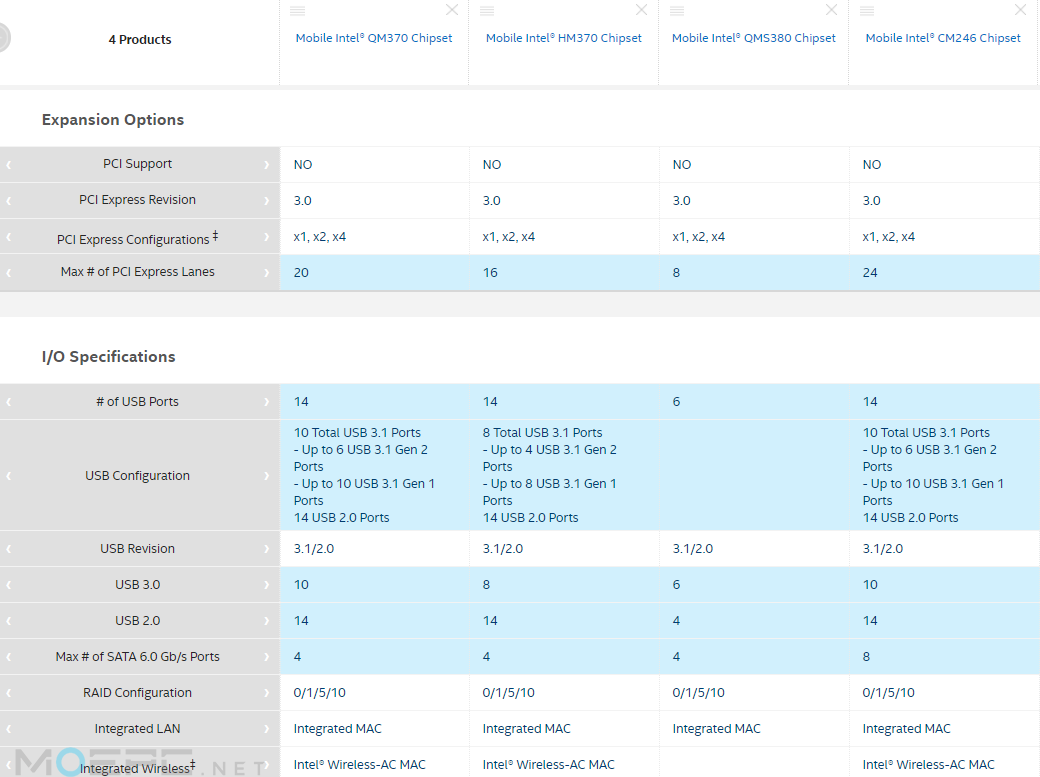Click left chevron on Max PCI Express Lanes row
This screenshot has width=1040, height=777.
9,273
